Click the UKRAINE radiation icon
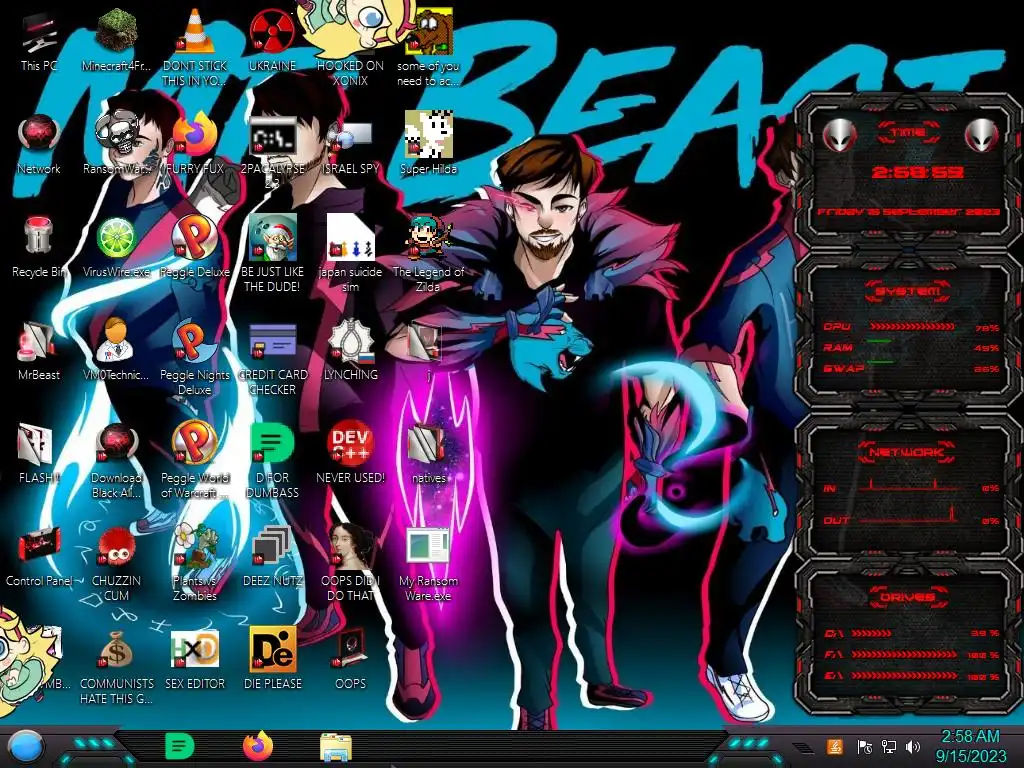This screenshot has width=1024, height=768. [272, 32]
